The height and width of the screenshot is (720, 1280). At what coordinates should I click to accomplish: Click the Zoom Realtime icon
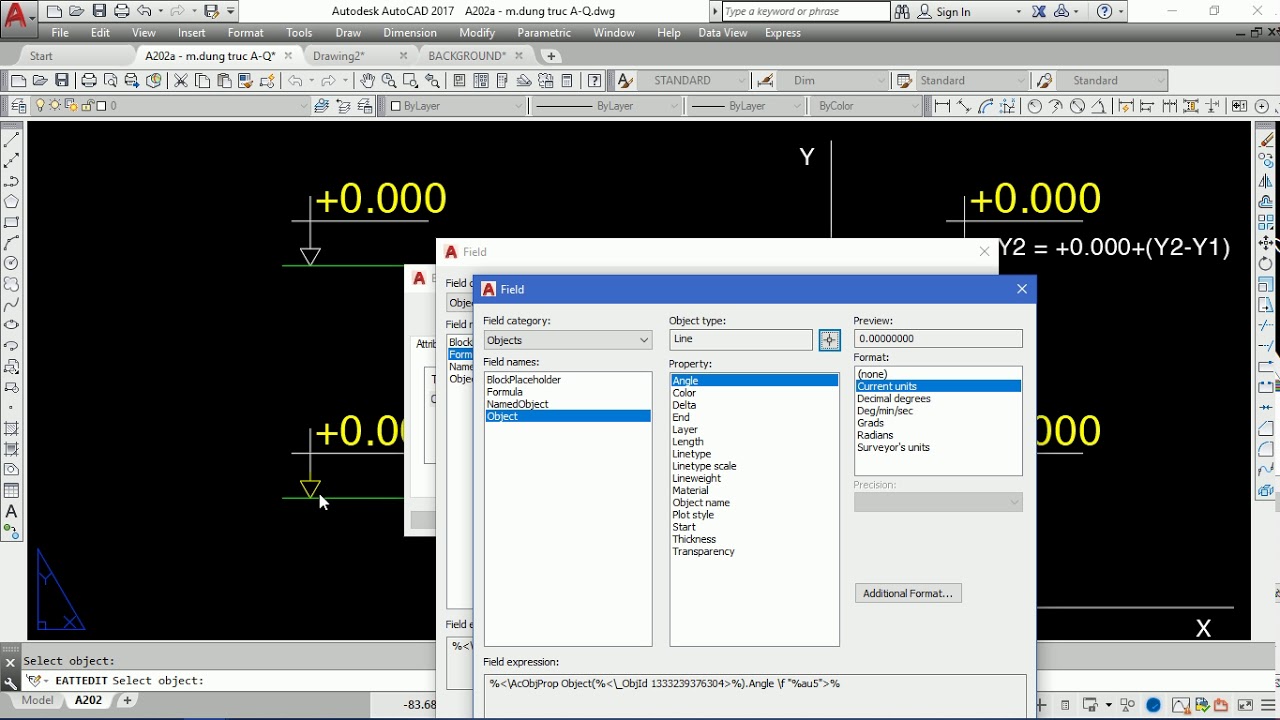click(x=389, y=81)
